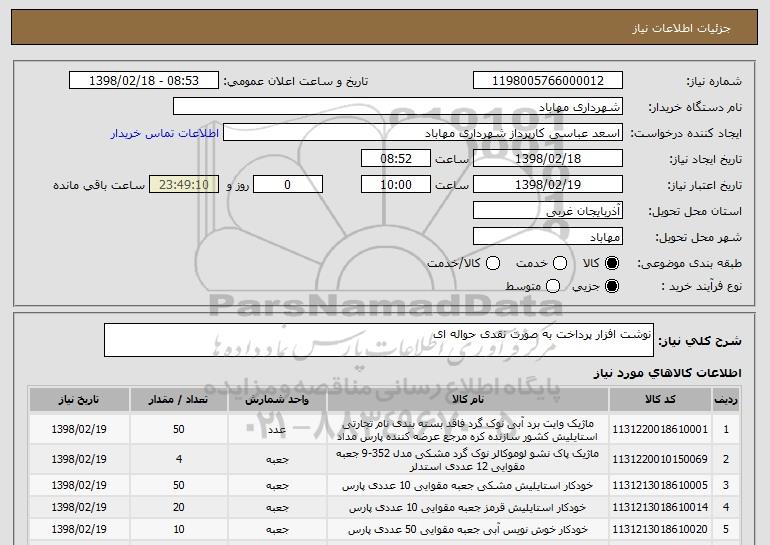
Task: Click the جعبه unit in row 3
Action: pos(277,486)
